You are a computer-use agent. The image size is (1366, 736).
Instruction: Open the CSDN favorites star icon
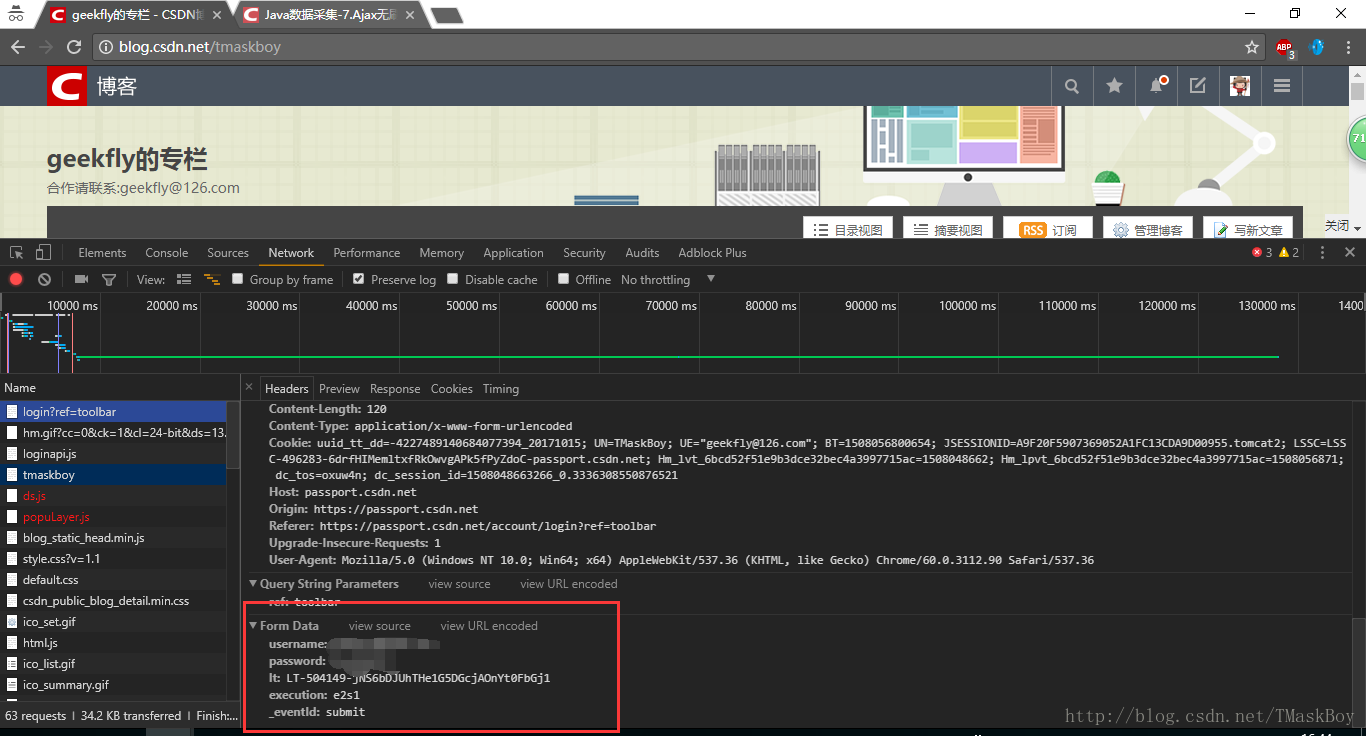(x=1114, y=86)
